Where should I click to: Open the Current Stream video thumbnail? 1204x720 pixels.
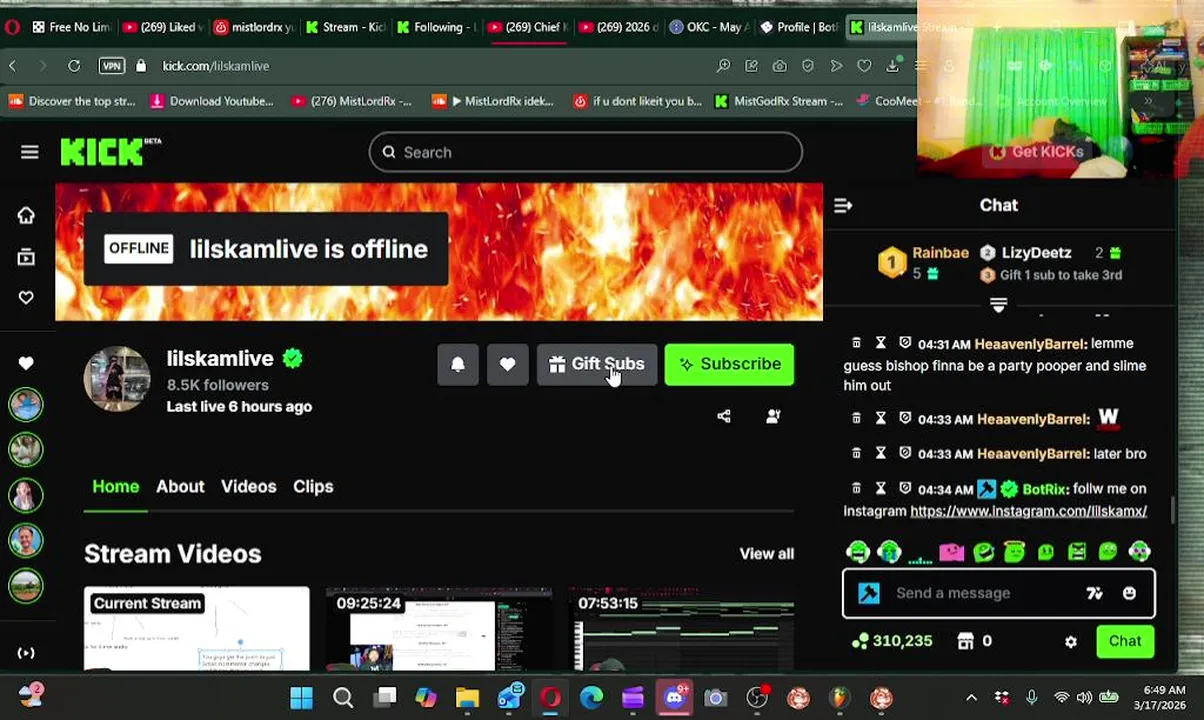pos(197,629)
